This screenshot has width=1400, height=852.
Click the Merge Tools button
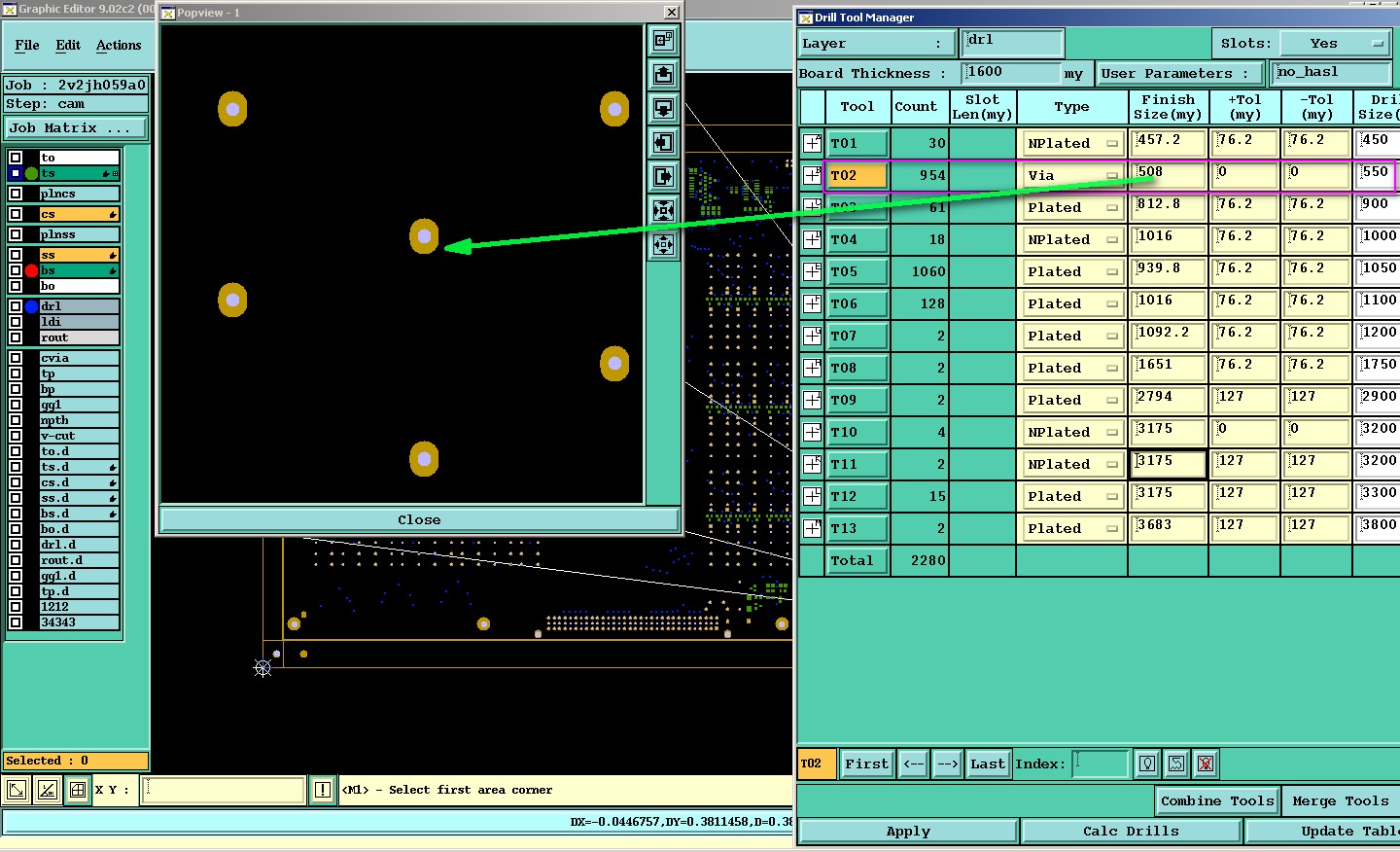pyautogui.click(x=1341, y=800)
